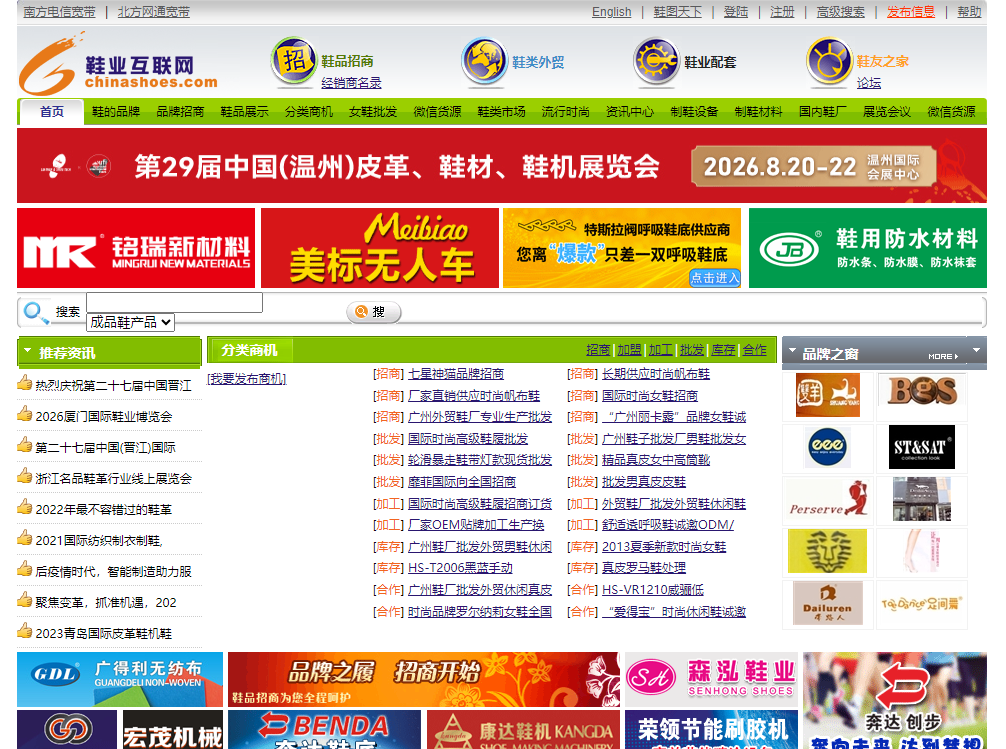Open the yellow lion brand logo
The image size is (1006, 749).
(x=828, y=551)
